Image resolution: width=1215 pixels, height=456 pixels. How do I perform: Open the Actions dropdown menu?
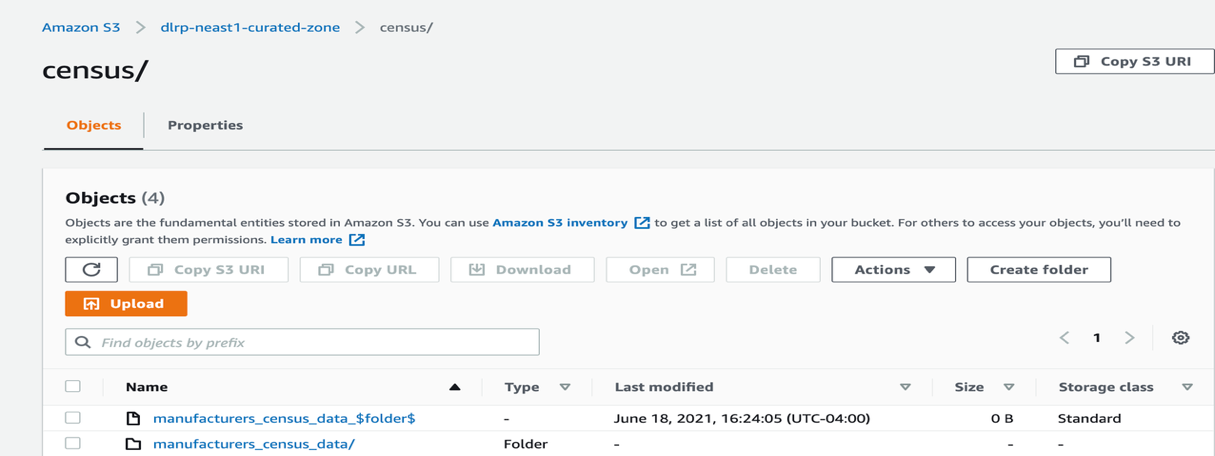(x=893, y=270)
